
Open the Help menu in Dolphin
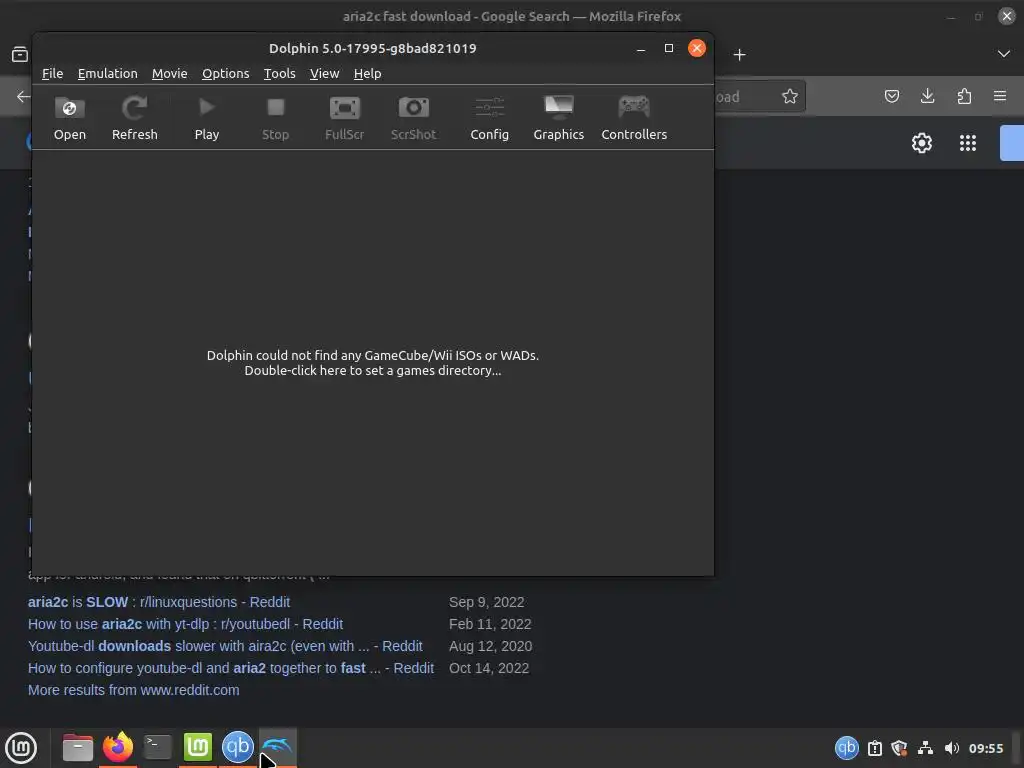368,74
